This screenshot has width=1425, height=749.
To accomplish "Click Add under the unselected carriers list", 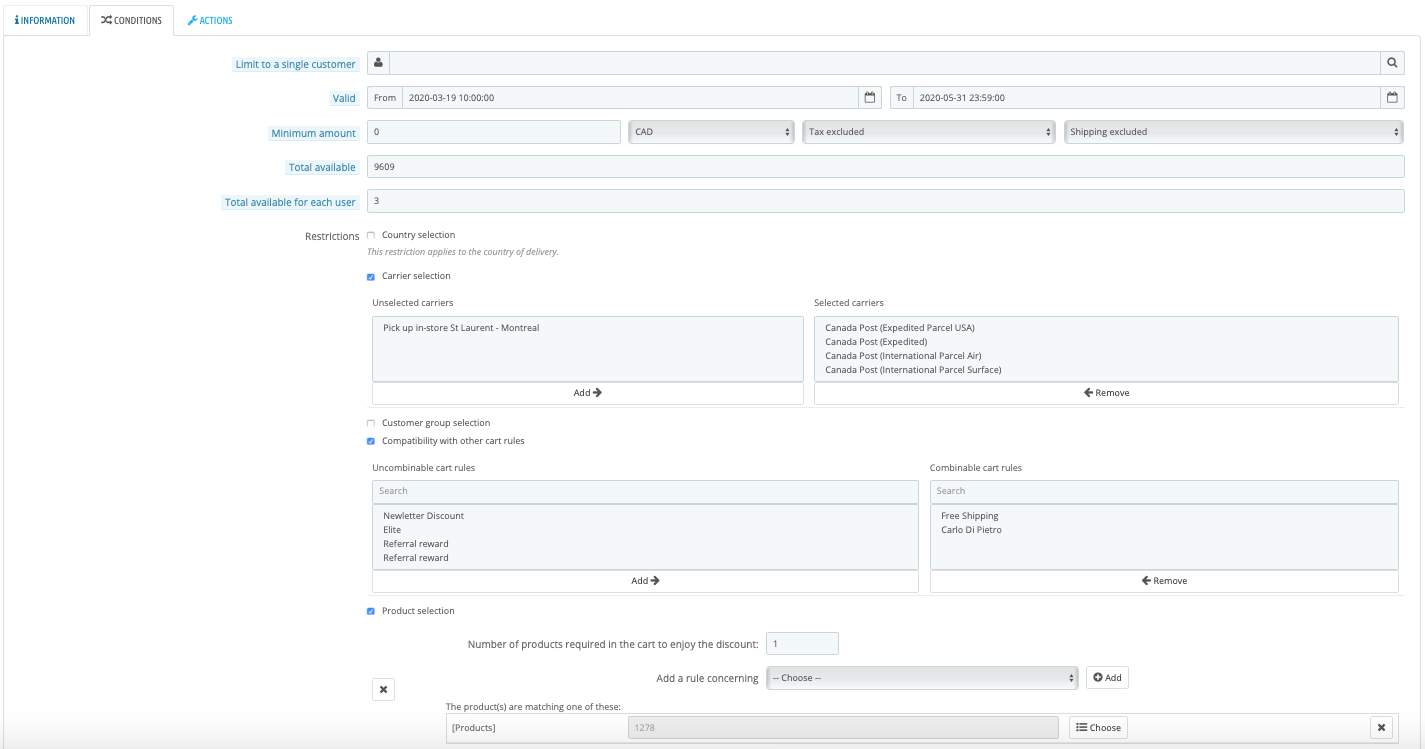I will coord(588,393).
